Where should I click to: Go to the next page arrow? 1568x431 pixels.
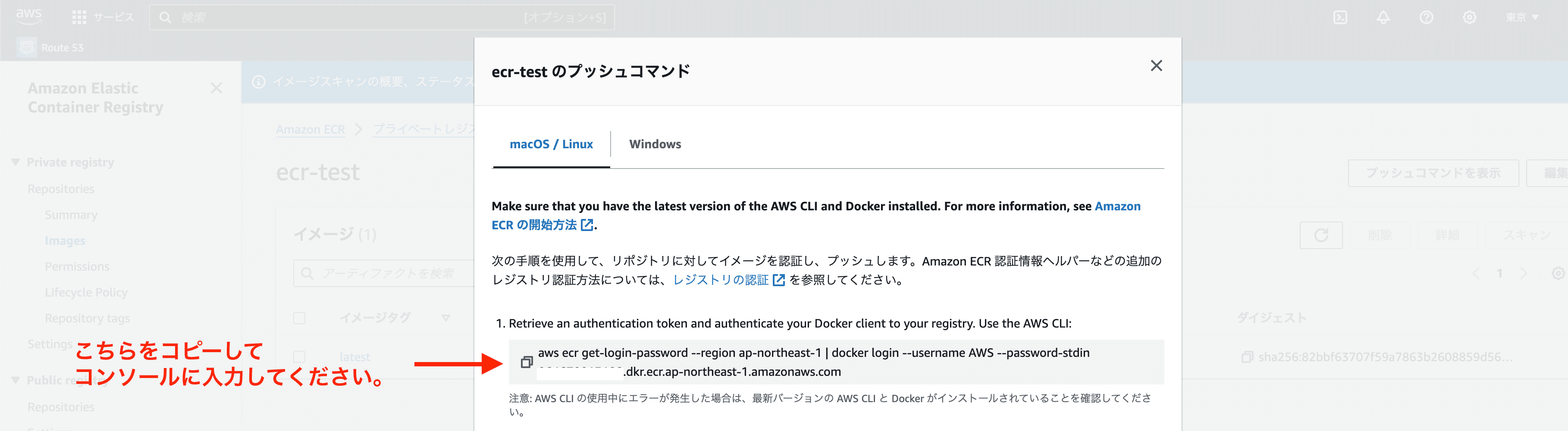1524,273
